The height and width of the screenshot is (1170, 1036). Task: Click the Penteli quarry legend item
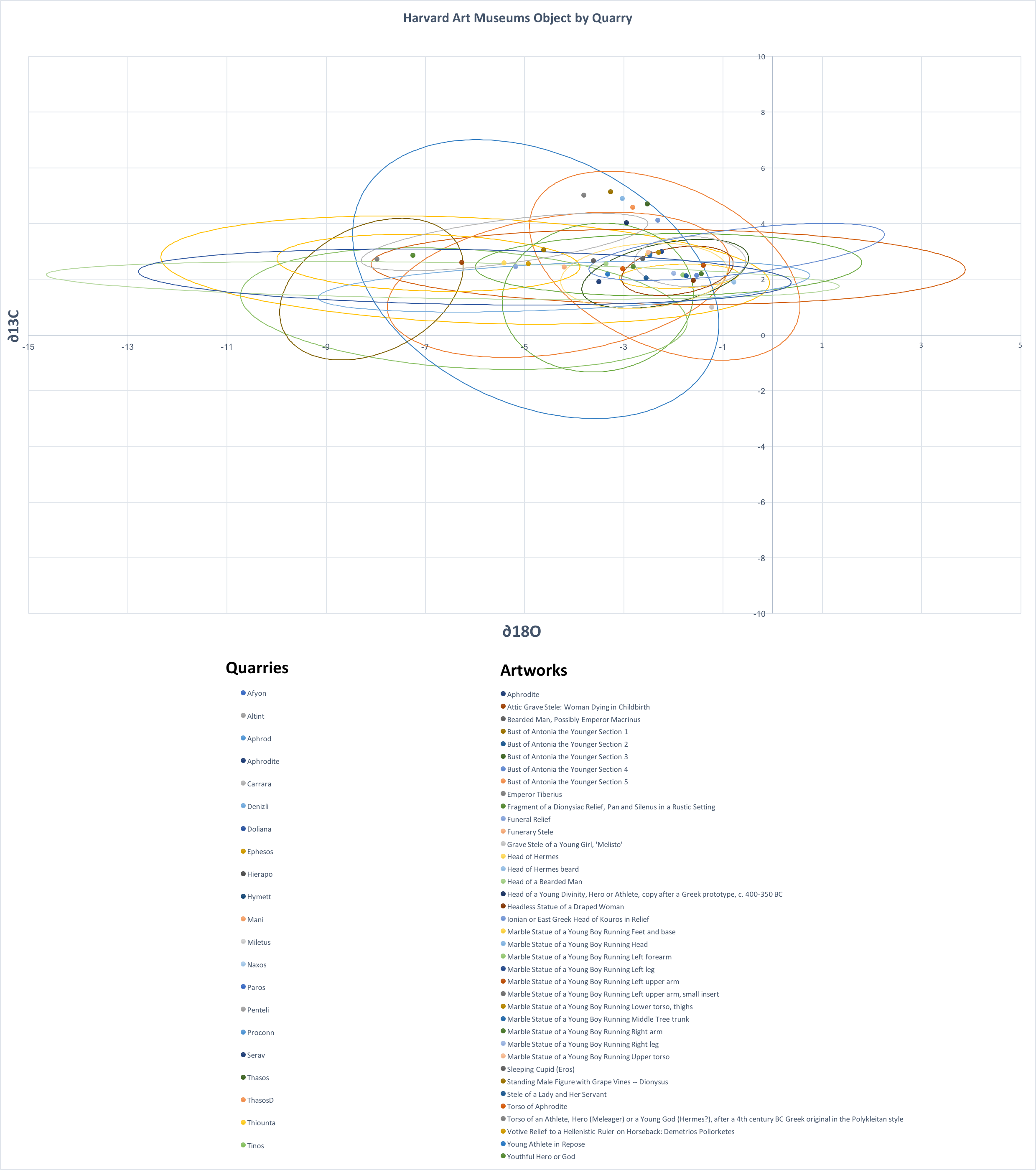(257, 1010)
